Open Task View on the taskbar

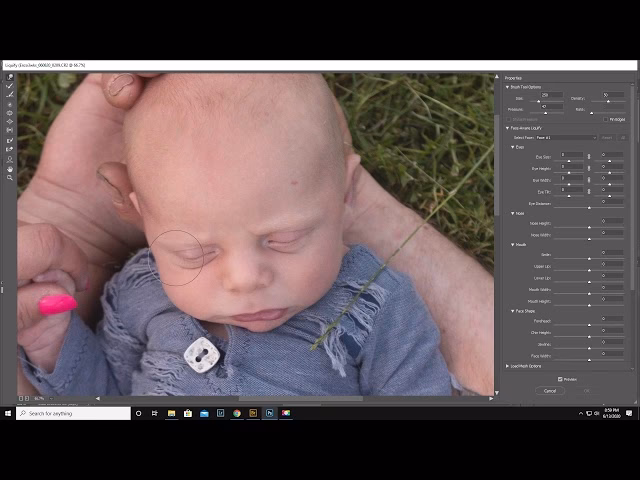[155, 413]
